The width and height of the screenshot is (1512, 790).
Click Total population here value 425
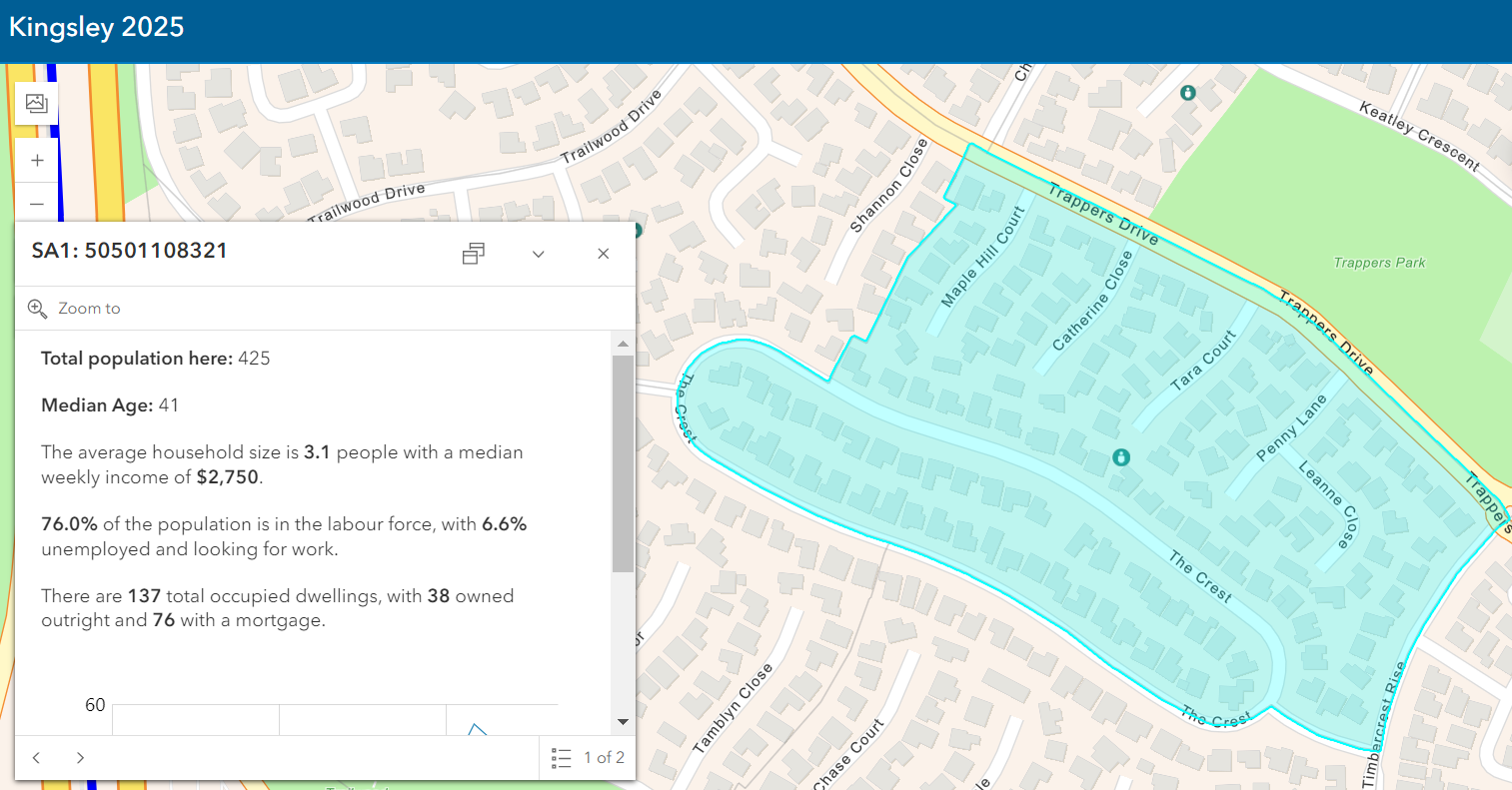pos(254,359)
